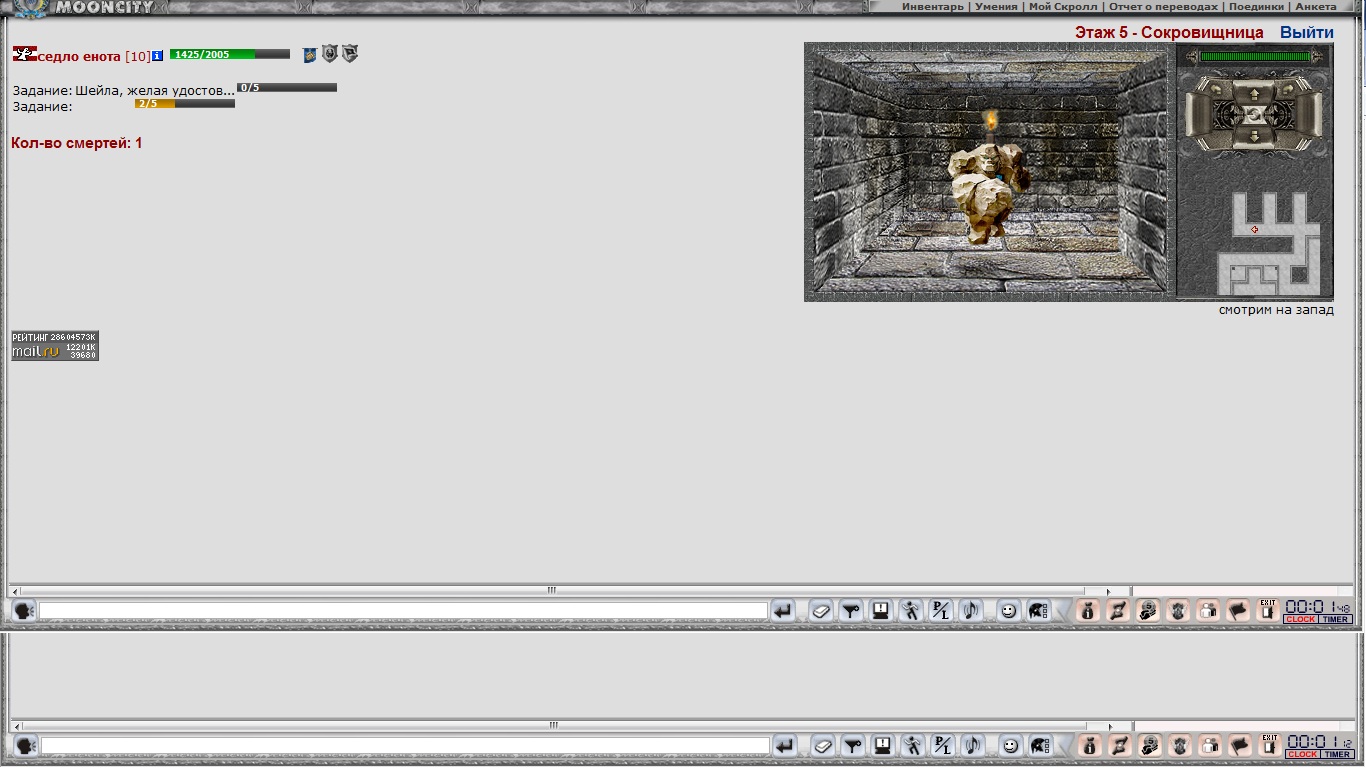This screenshot has height=768, width=1366.
Task: Switch to TIMER mode on the lower timer
Action: (1338, 755)
